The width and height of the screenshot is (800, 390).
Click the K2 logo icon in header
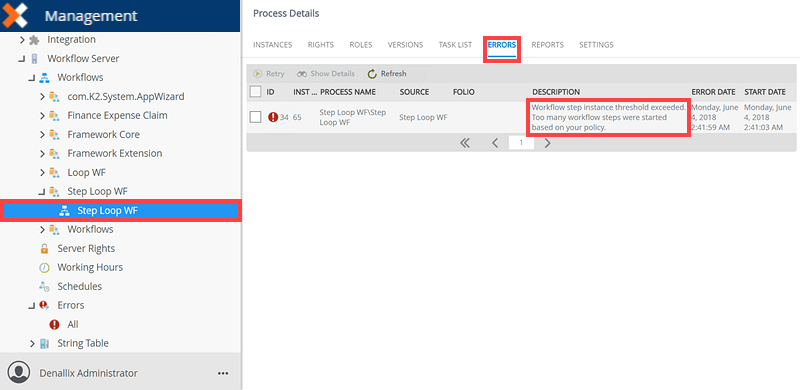coord(14,15)
